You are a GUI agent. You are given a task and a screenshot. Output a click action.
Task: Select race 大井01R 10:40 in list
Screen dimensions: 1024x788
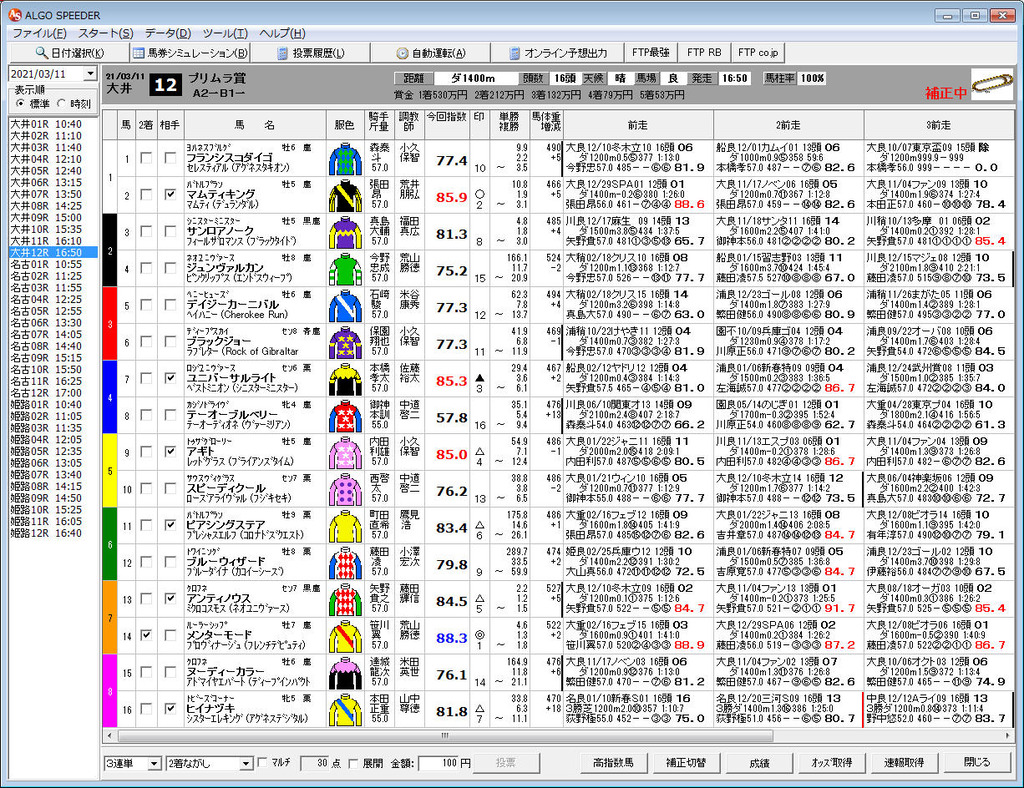coord(53,124)
